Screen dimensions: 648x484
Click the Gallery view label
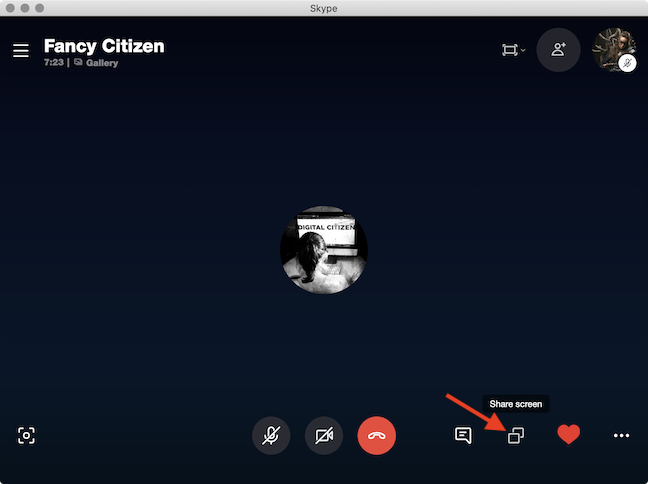coord(102,63)
